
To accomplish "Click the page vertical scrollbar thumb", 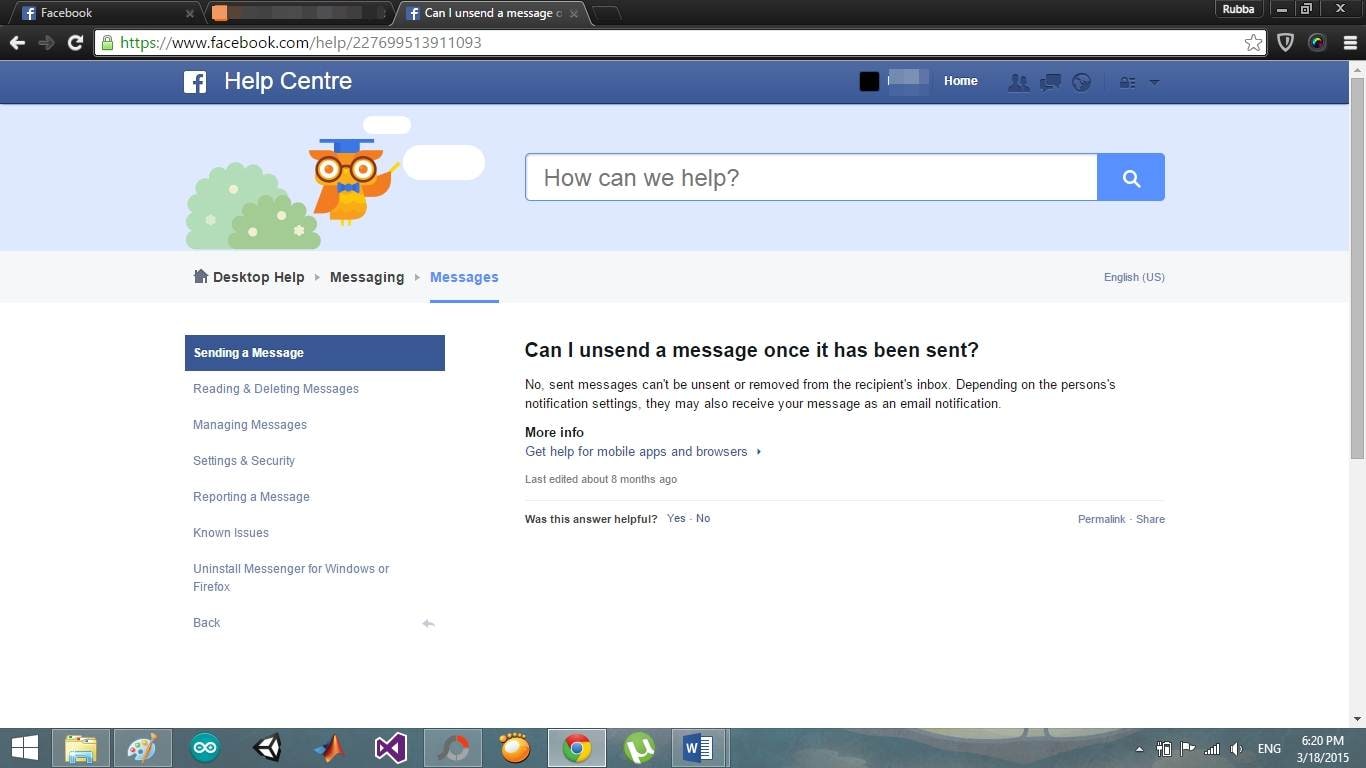I will tap(1357, 267).
